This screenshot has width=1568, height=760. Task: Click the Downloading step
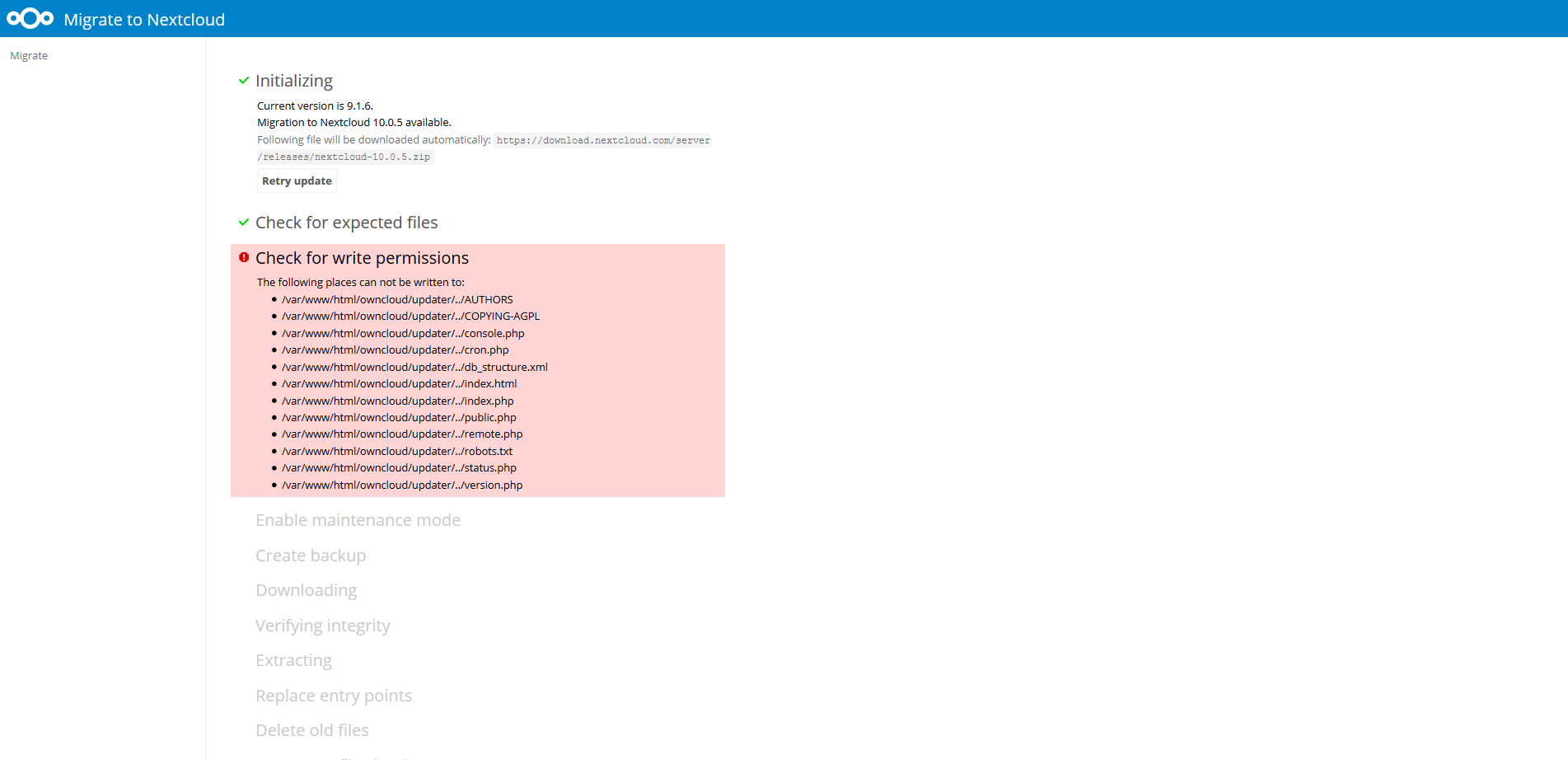(x=307, y=590)
